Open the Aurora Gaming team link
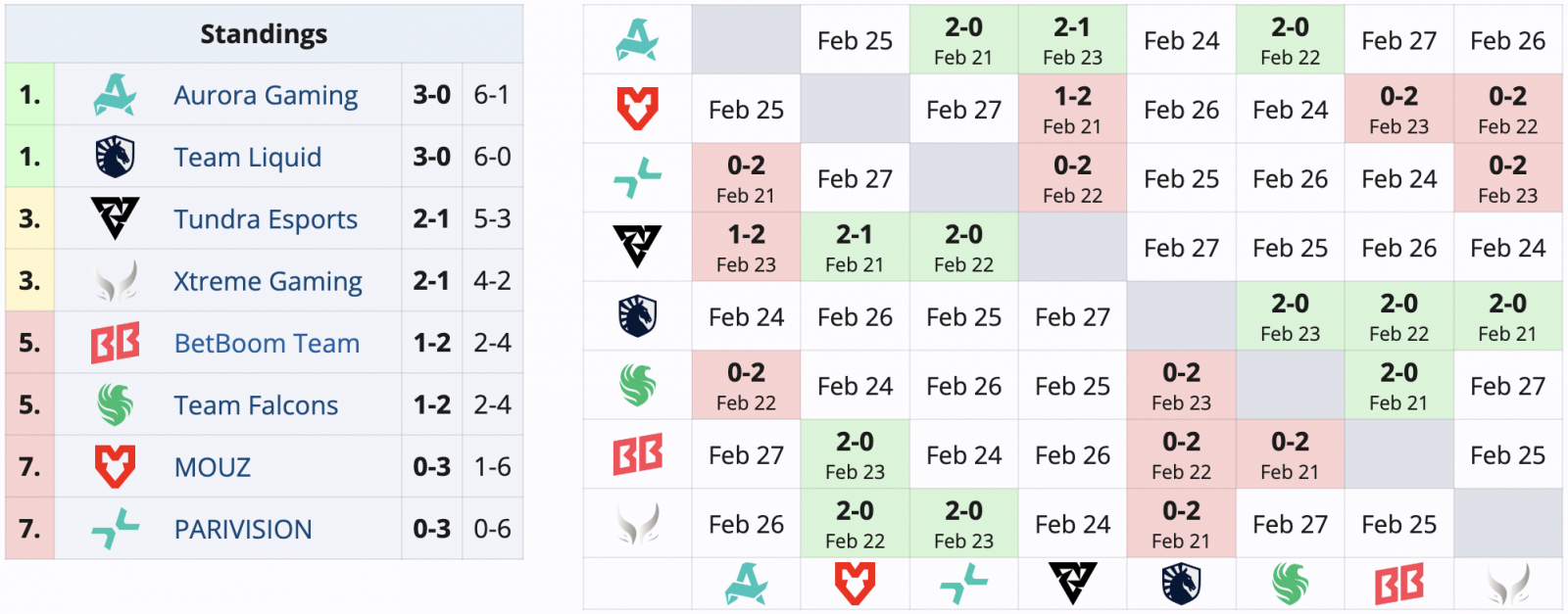This screenshot has width=1568, height=614. click(x=266, y=96)
